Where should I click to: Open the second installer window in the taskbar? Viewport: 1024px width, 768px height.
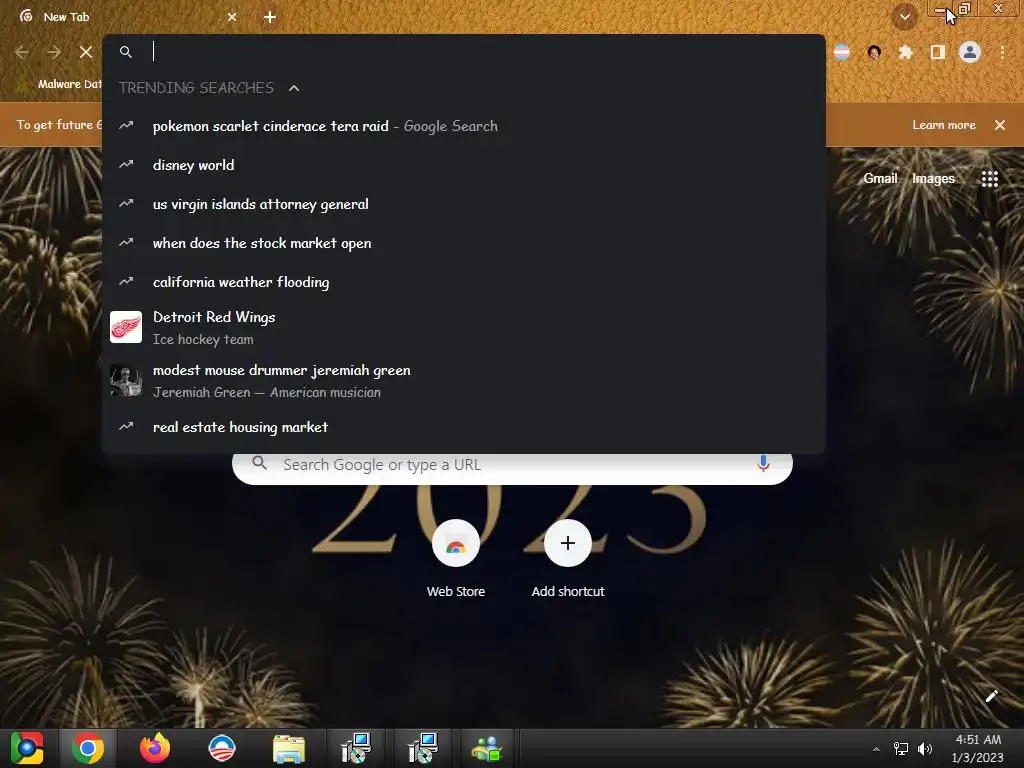coord(423,748)
